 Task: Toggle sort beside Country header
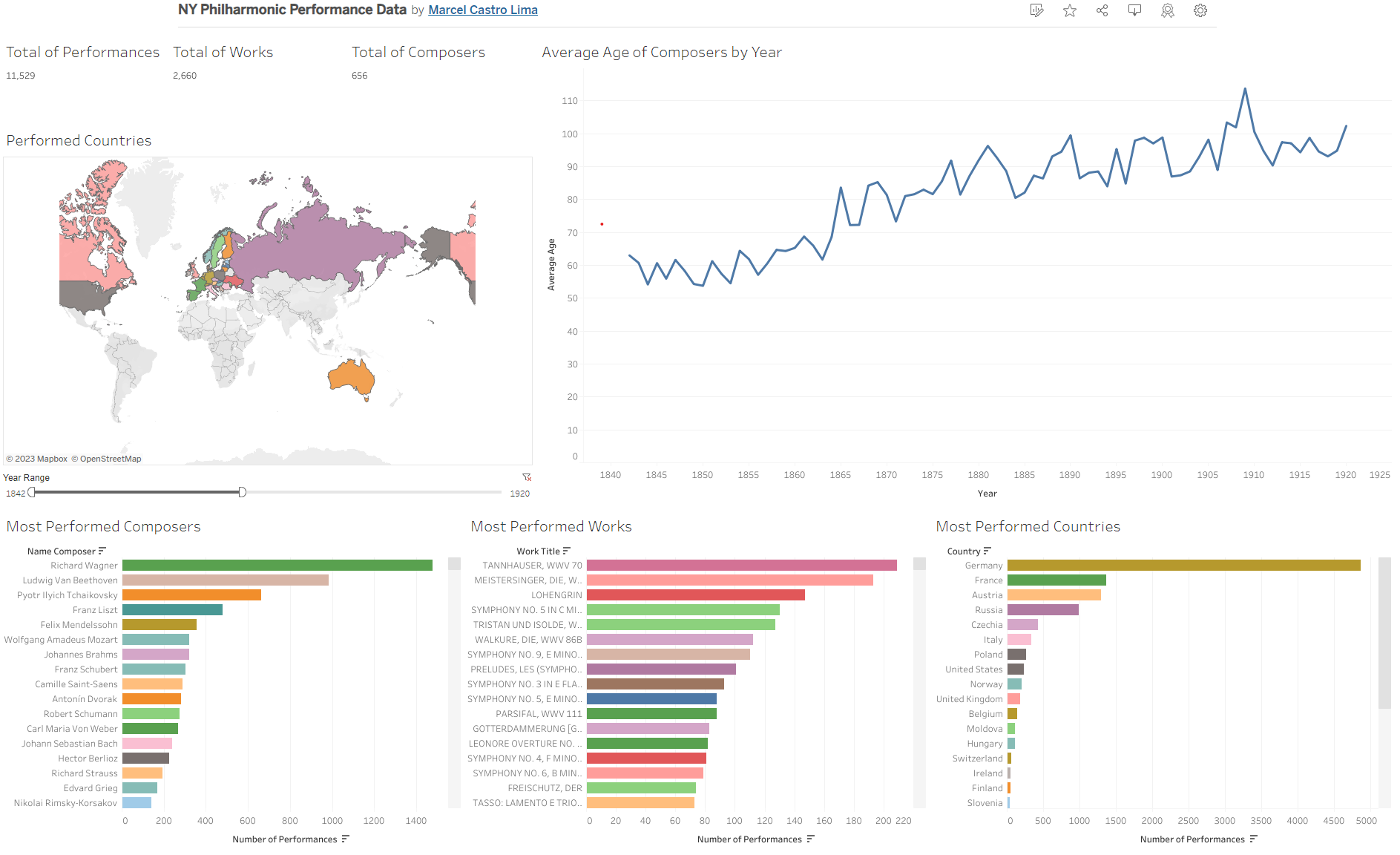tap(987, 551)
